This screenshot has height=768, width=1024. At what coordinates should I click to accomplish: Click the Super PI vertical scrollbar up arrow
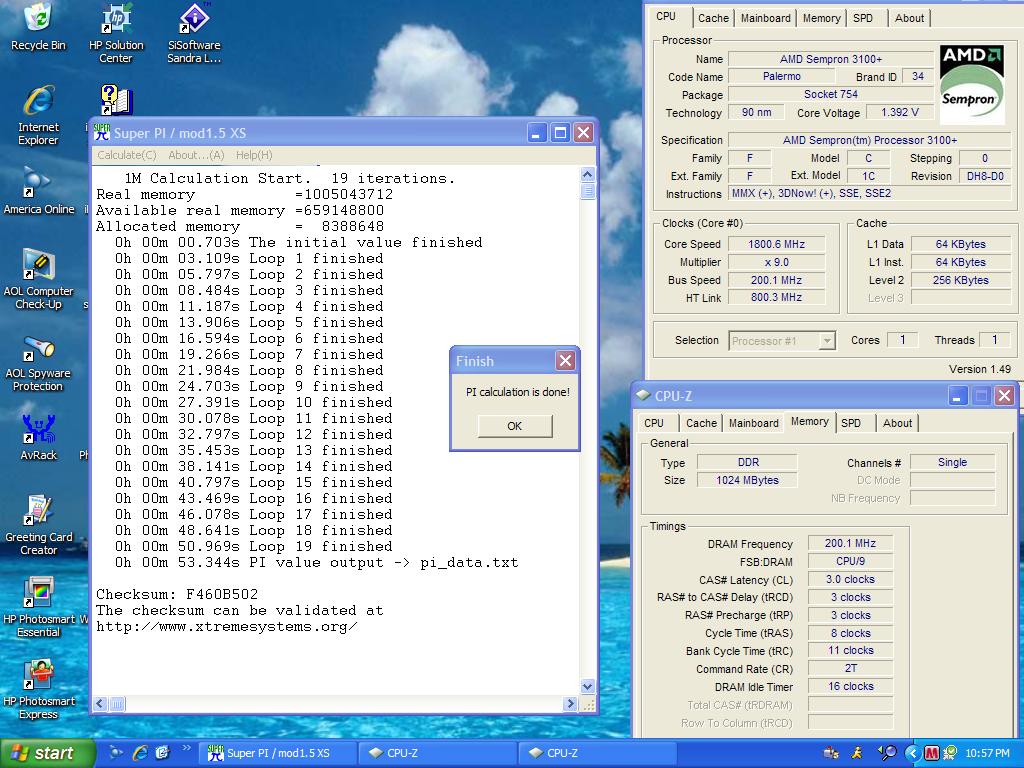pos(587,174)
